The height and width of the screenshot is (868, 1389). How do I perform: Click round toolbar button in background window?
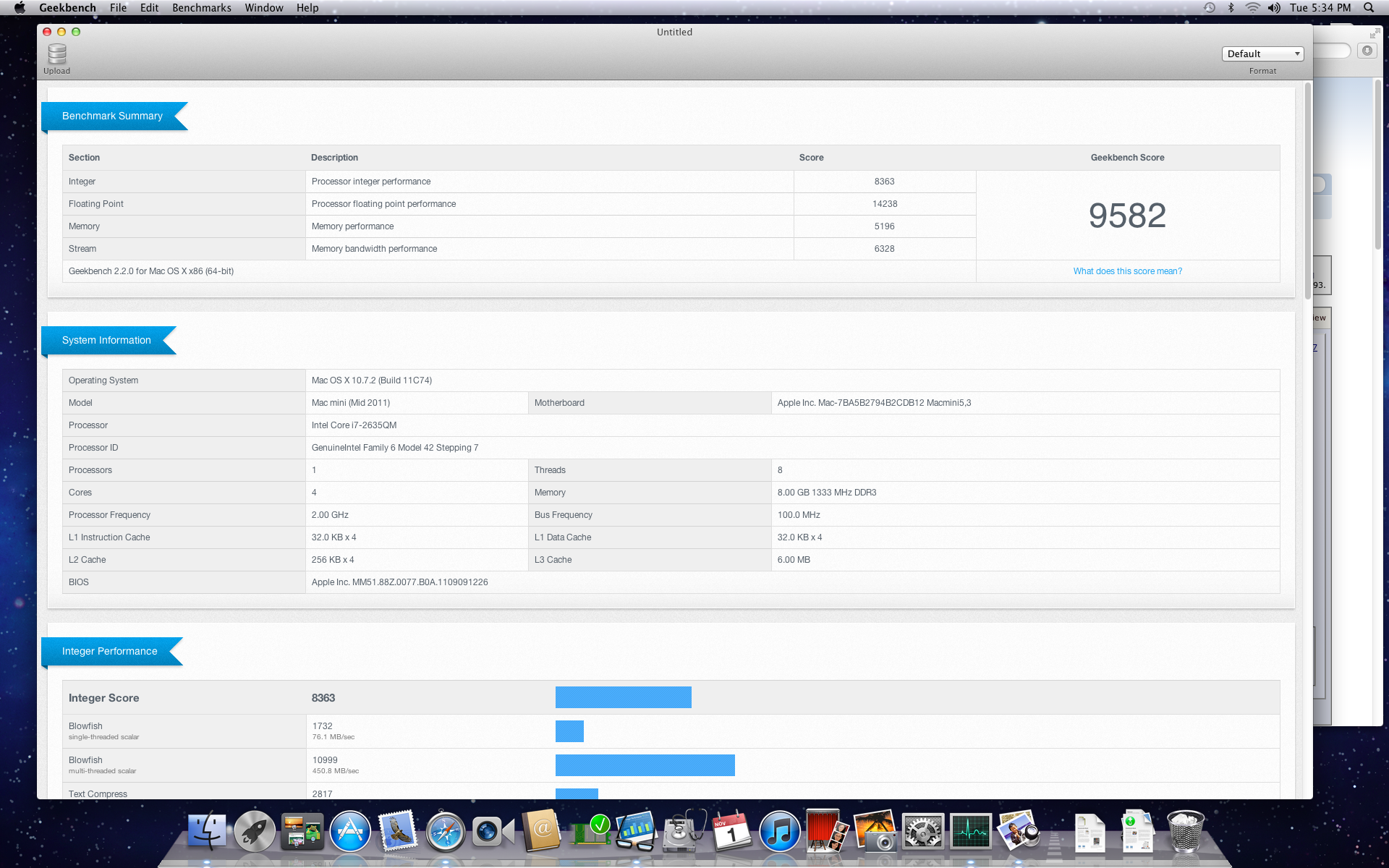coord(1367,51)
